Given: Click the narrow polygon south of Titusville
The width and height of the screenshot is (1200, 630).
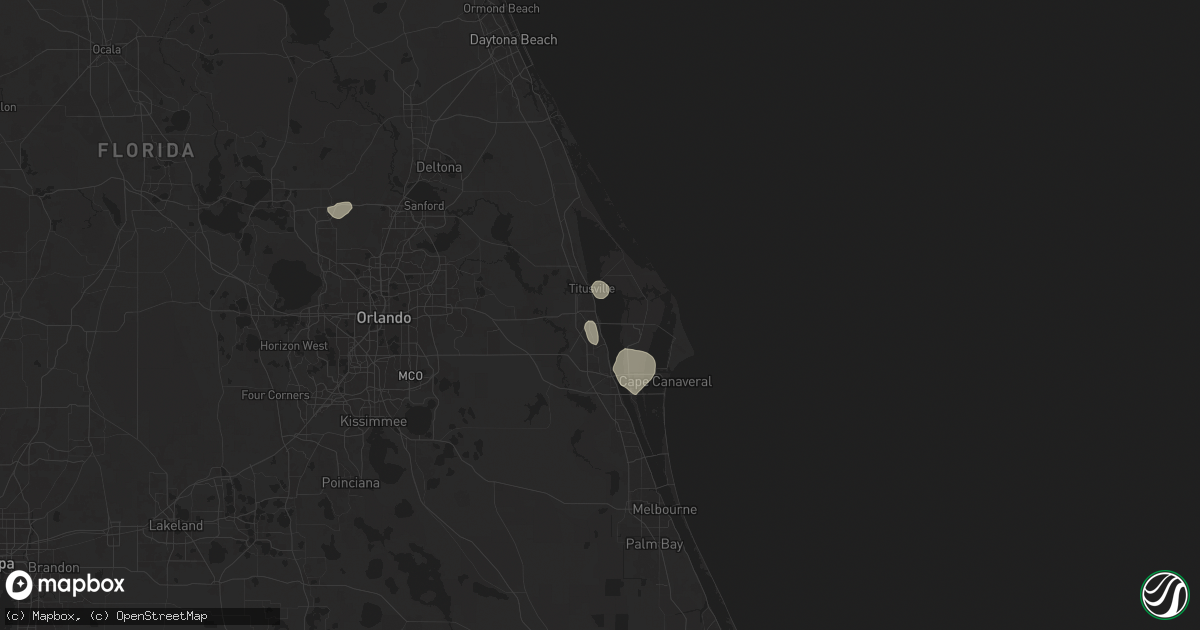Looking at the screenshot, I should point(591,333).
